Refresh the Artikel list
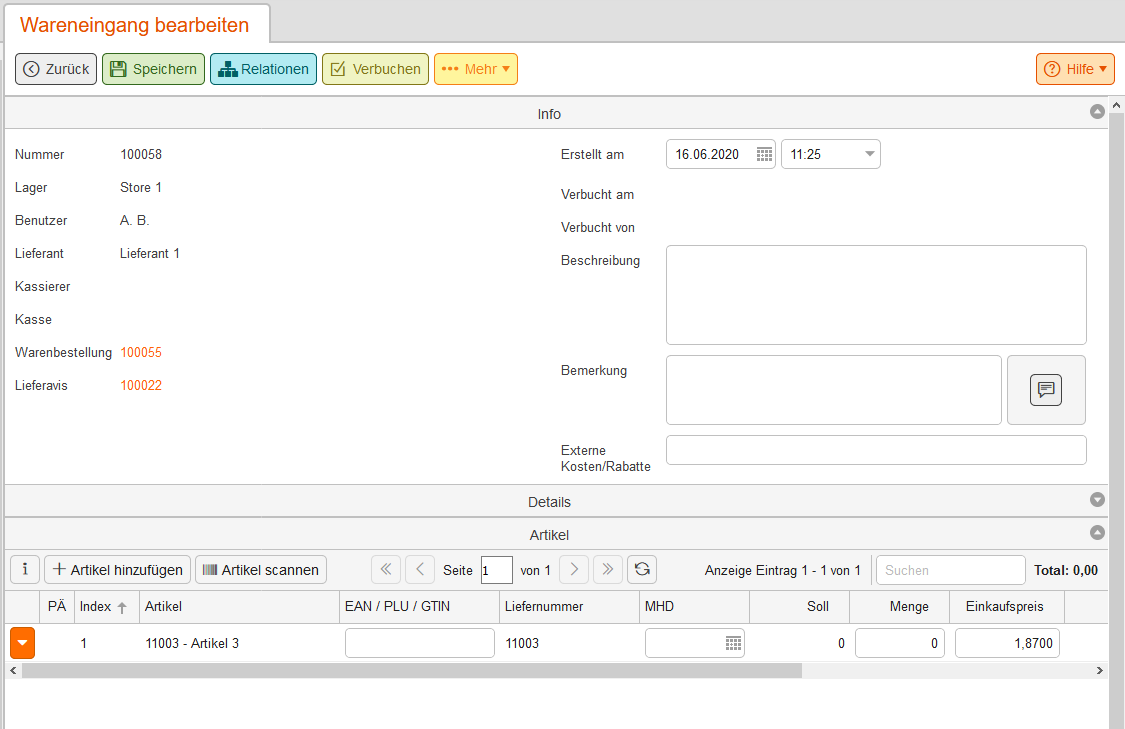This screenshot has height=729, width=1125. coord(642,570)
